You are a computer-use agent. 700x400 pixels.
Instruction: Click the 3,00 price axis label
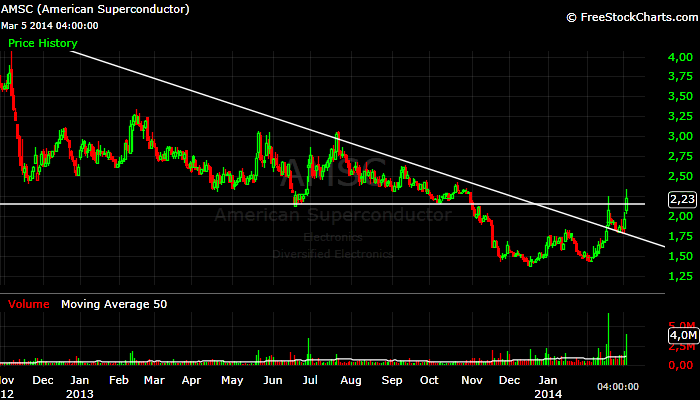coord(680,136)
